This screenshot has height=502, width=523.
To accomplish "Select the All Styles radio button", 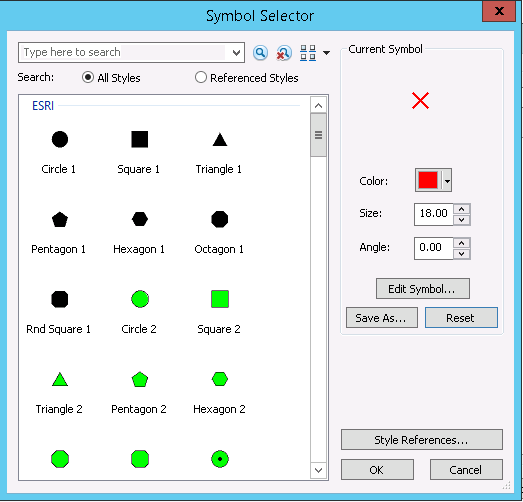I will tap(88, 77).
